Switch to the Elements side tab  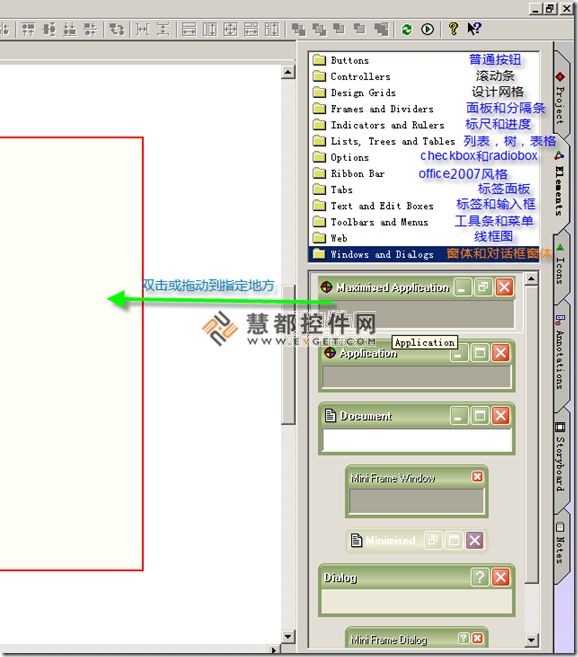click(560, 184)
